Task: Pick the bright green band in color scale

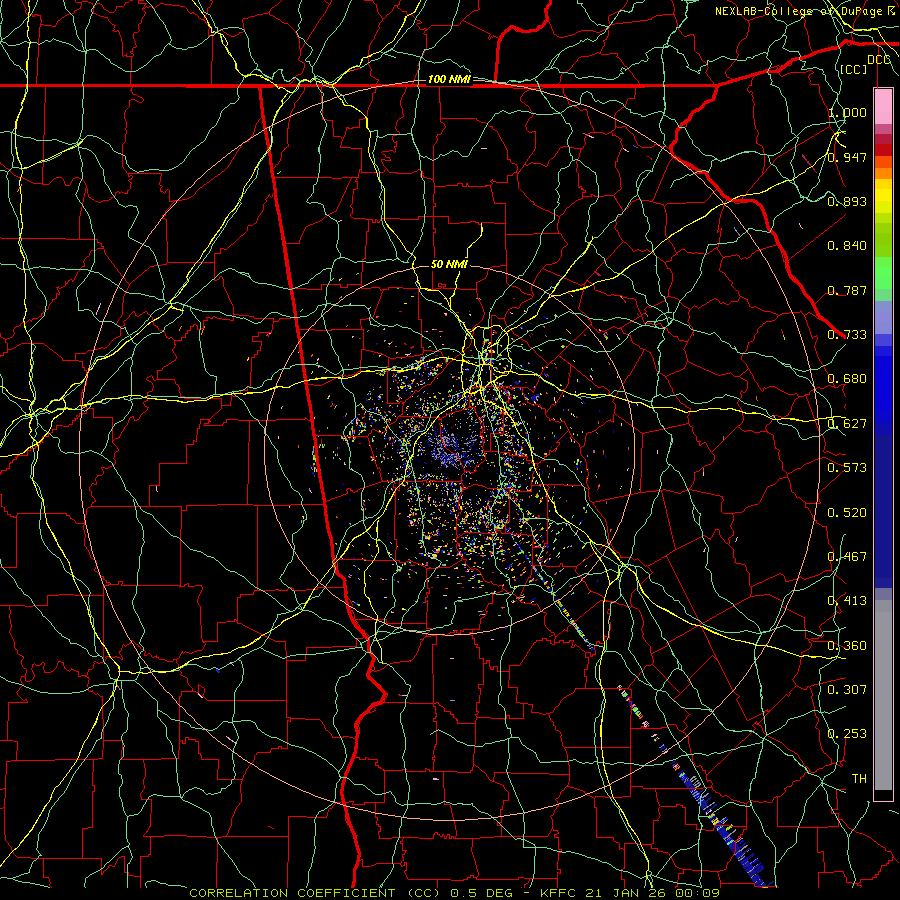Action: point(883,273)
